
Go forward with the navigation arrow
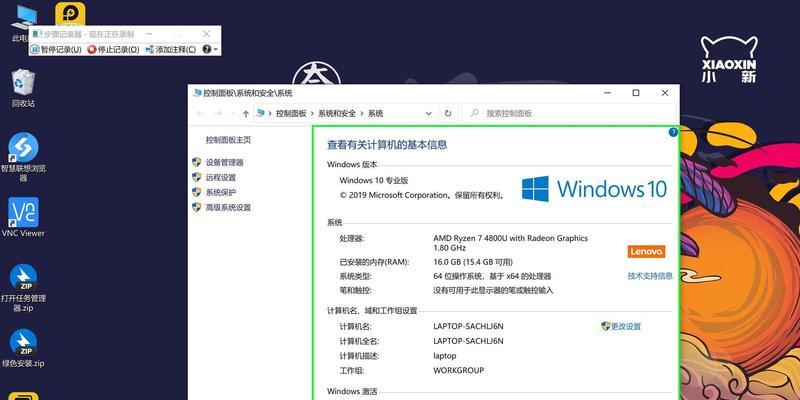pyautogui.click(x=218, y=114)
